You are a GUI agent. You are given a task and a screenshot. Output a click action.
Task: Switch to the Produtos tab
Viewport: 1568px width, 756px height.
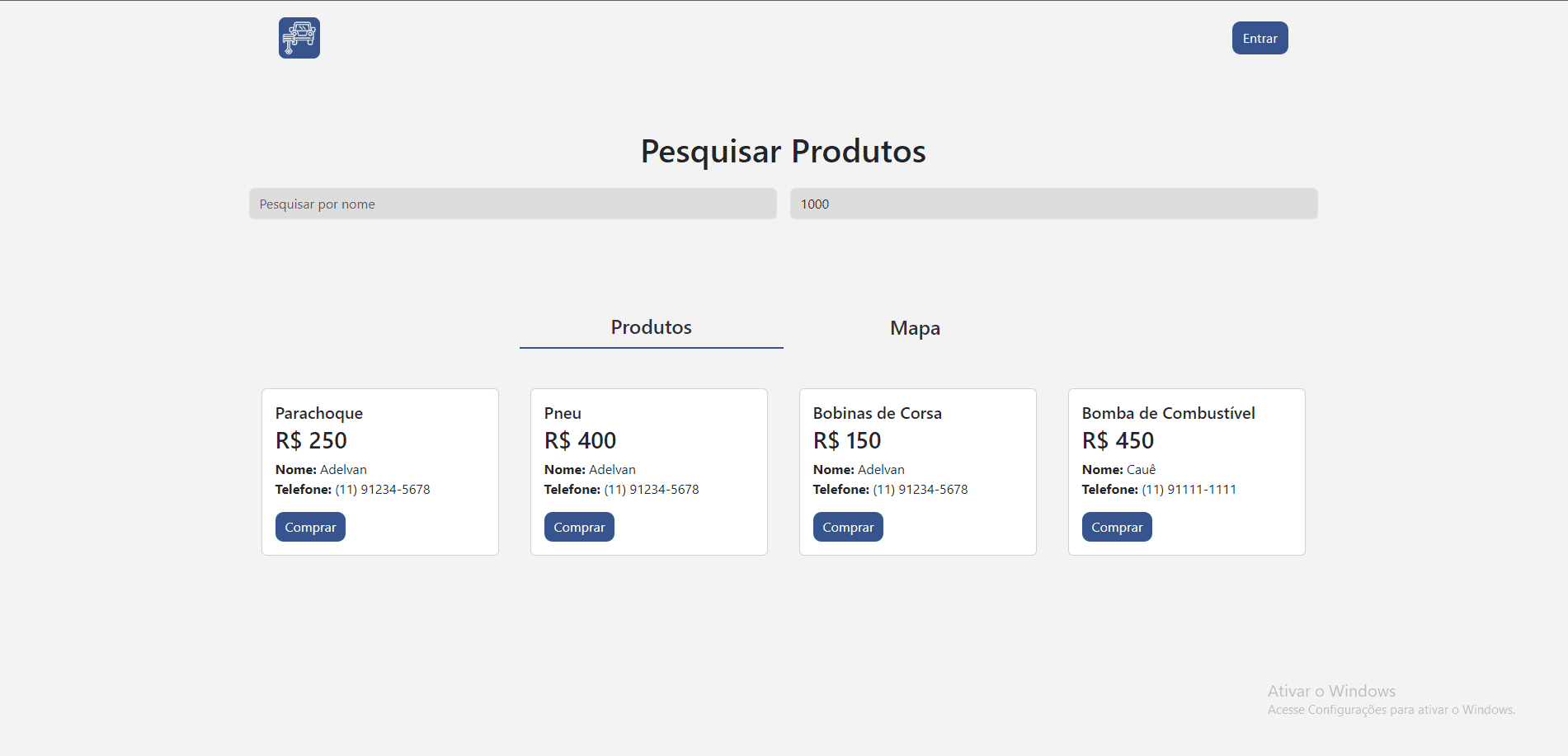coord(651,327)
